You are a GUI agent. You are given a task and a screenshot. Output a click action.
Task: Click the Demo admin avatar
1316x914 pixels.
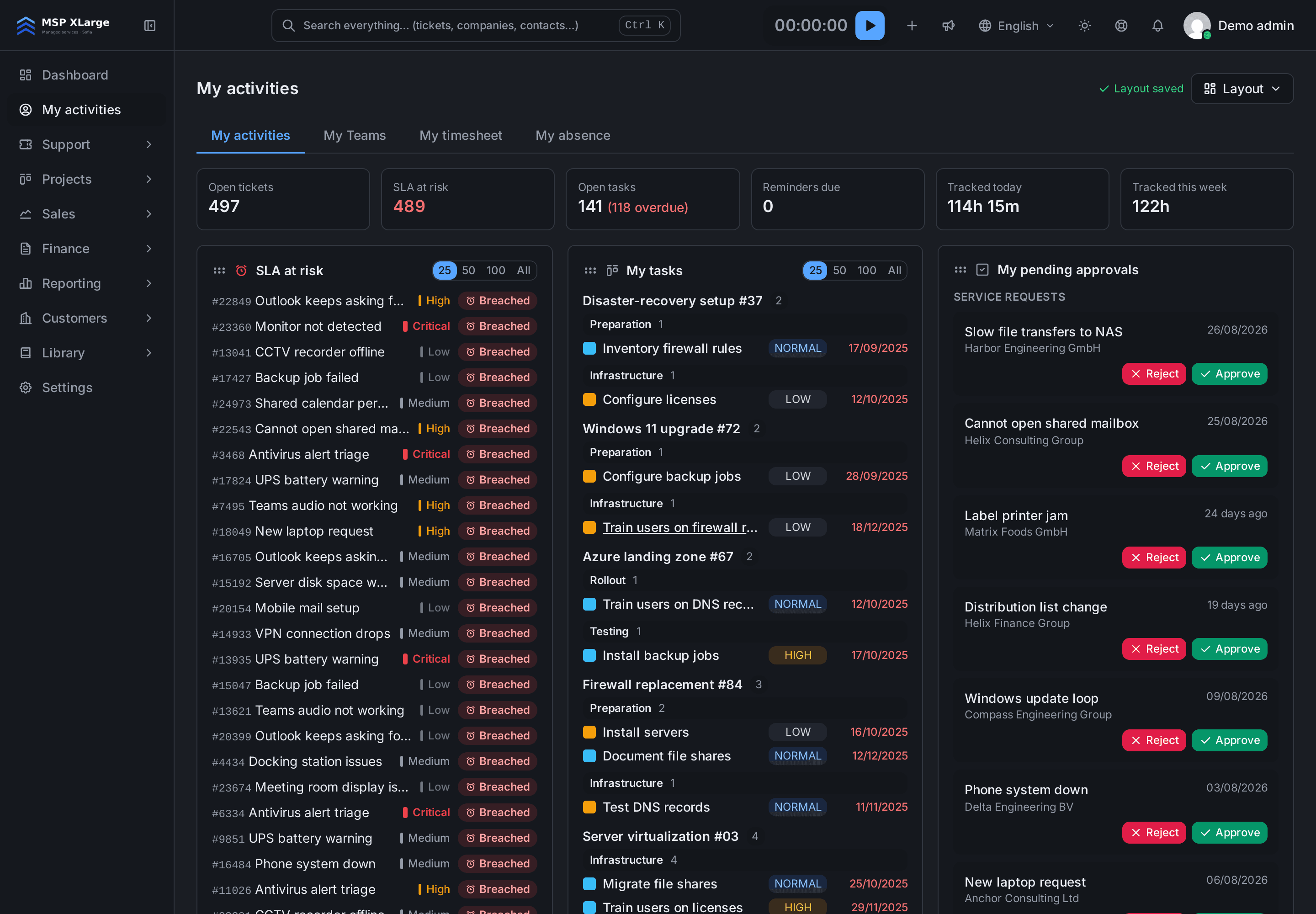pos(1196,26)
